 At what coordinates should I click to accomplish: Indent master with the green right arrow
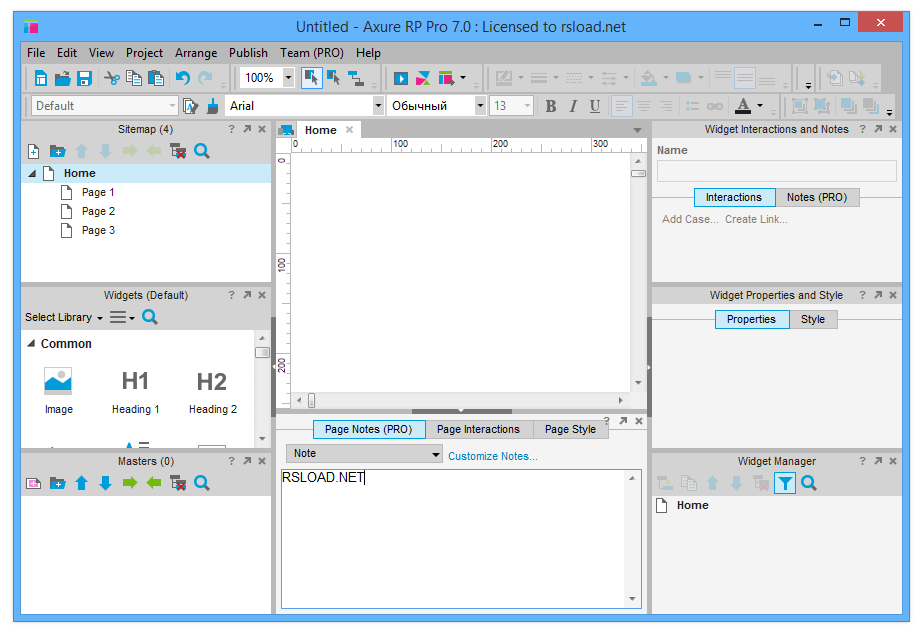[x=130, y=483]
